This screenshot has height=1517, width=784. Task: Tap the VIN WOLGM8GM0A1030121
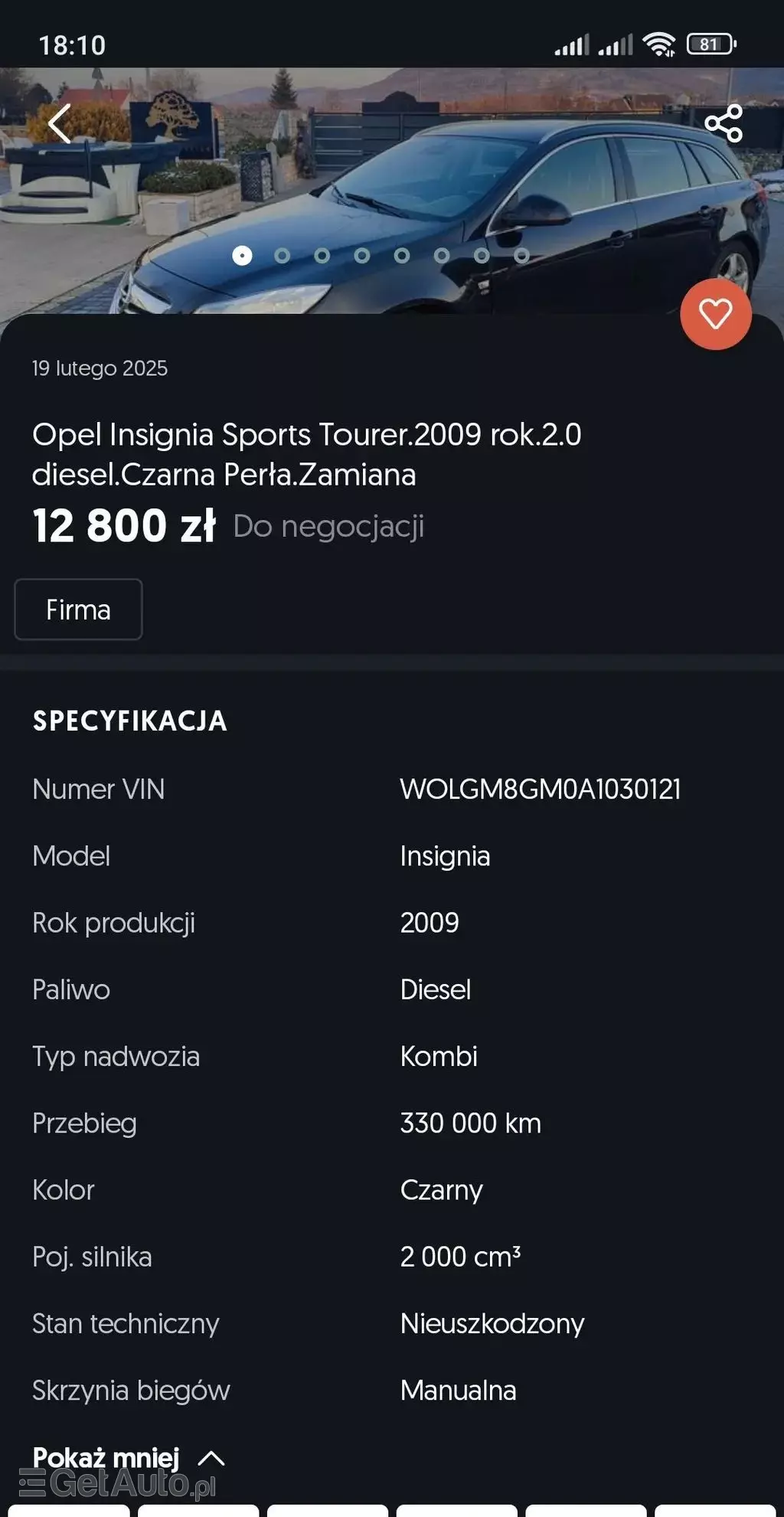[541, 790]
